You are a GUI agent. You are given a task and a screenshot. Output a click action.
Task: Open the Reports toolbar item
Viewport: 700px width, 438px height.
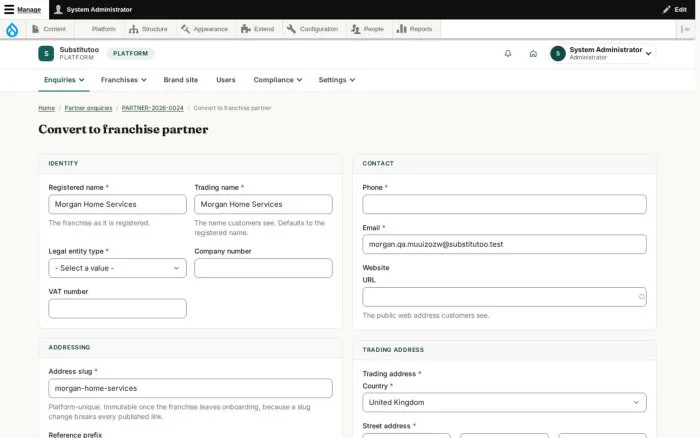coord(415,29)
